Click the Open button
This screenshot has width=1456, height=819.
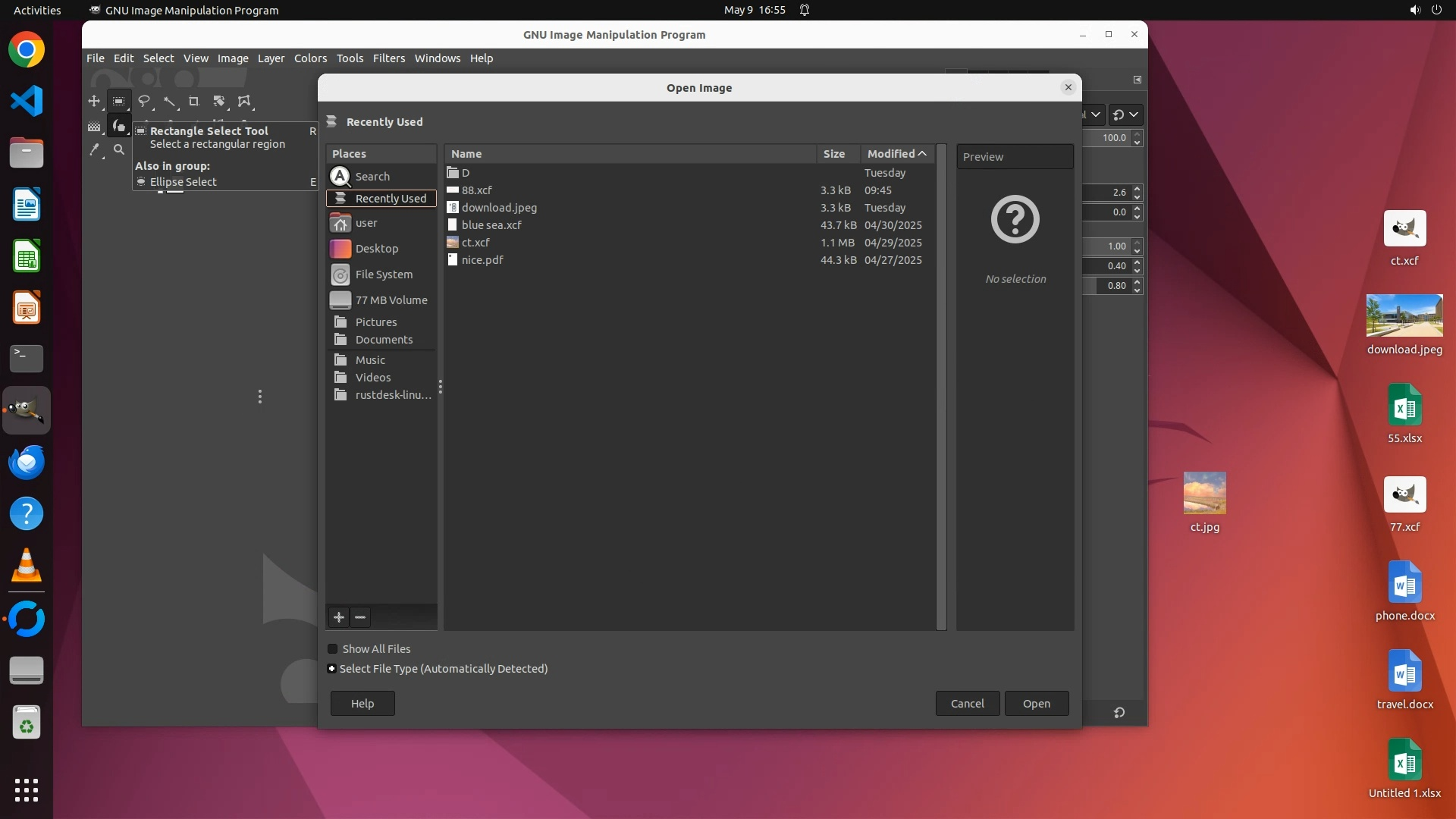click(1036, 704)
